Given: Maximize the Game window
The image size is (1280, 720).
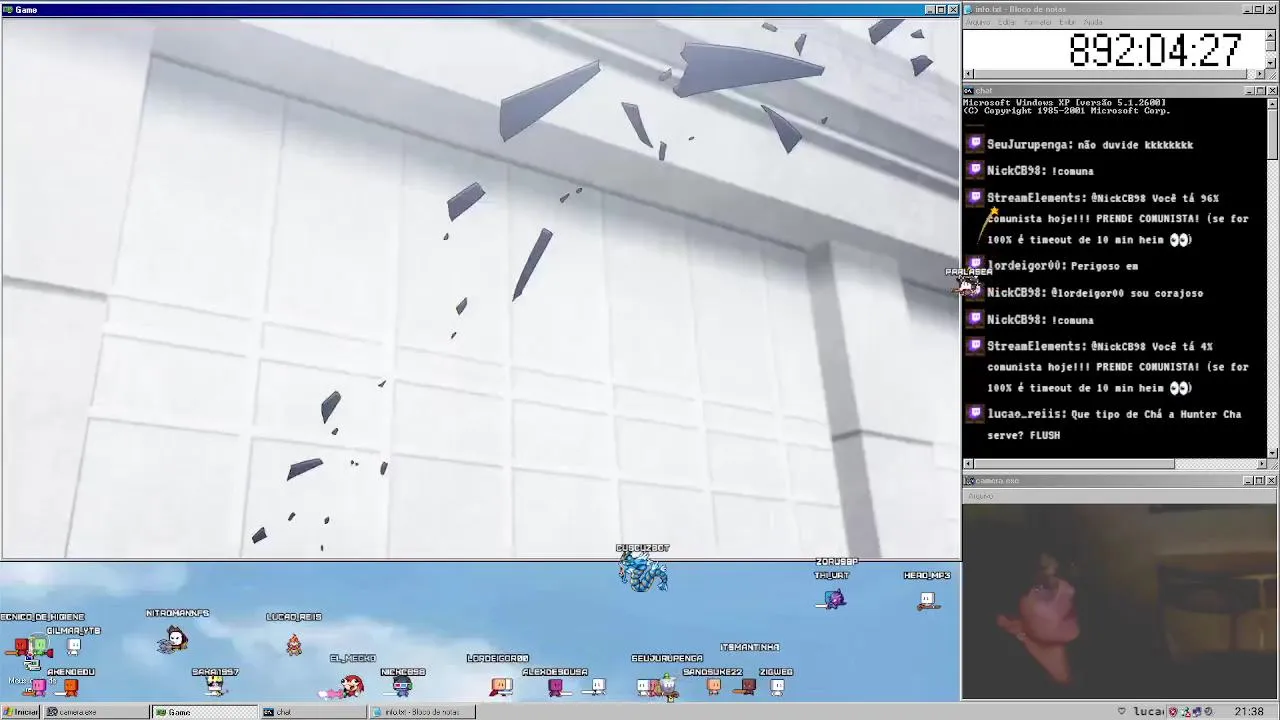Looking at the screenshot, I should (941, 10).
